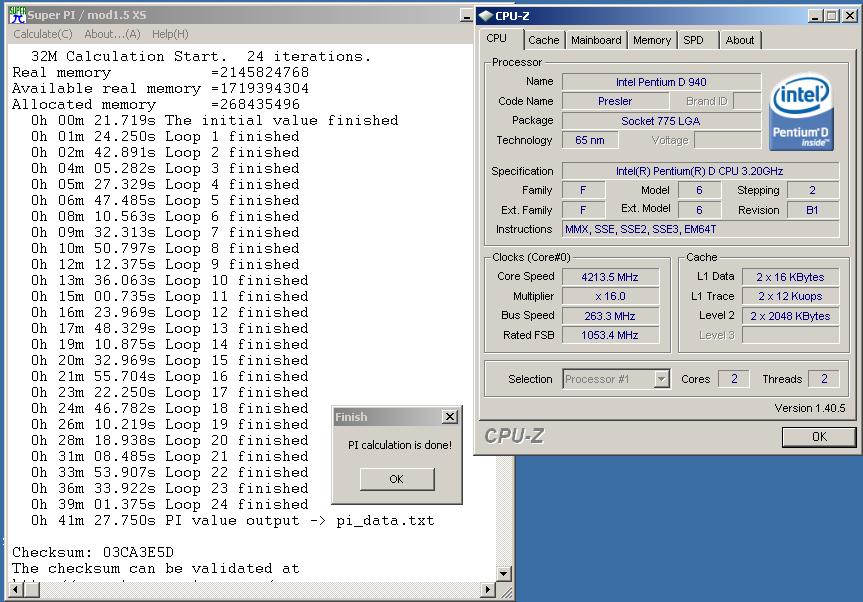Click the Cores count field
863x602 pixels.
[x=734, y=379]
